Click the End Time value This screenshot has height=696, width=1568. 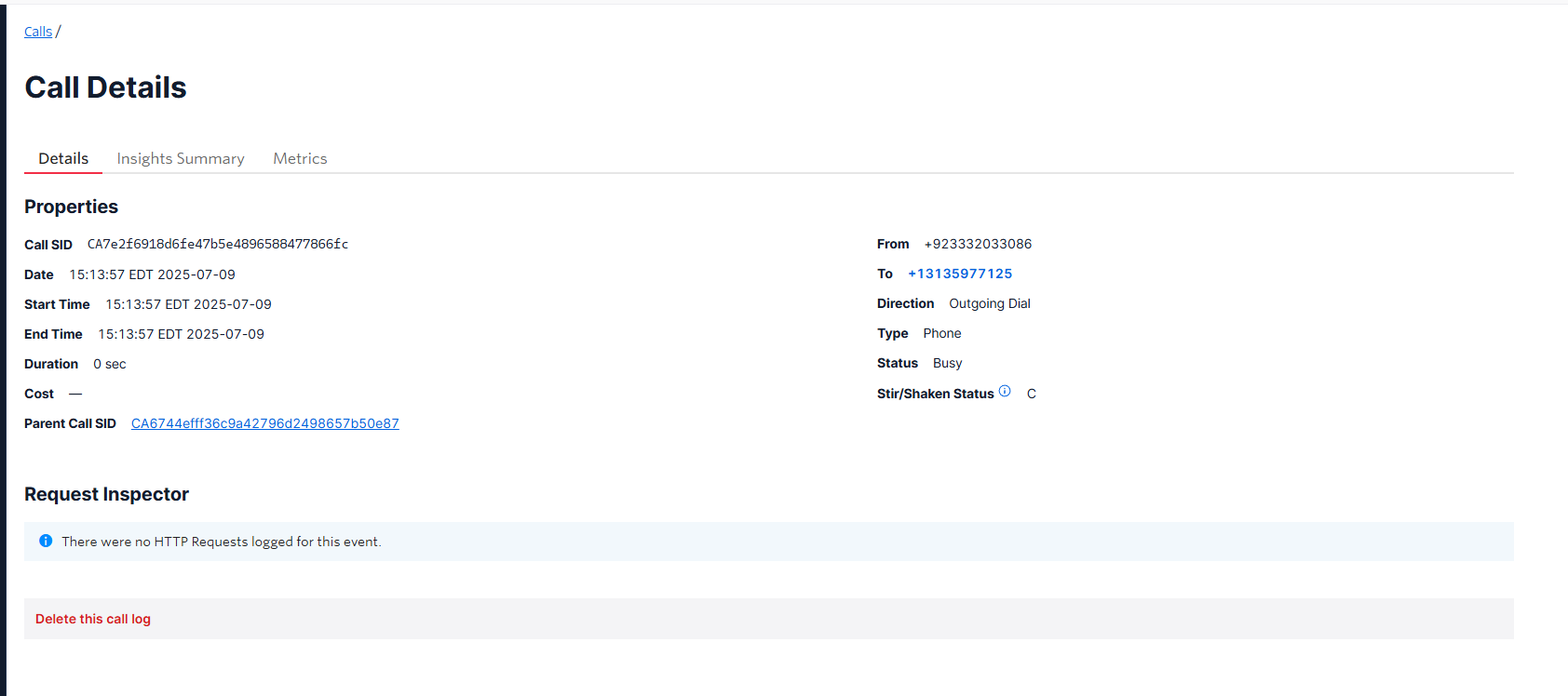[182, 334]
